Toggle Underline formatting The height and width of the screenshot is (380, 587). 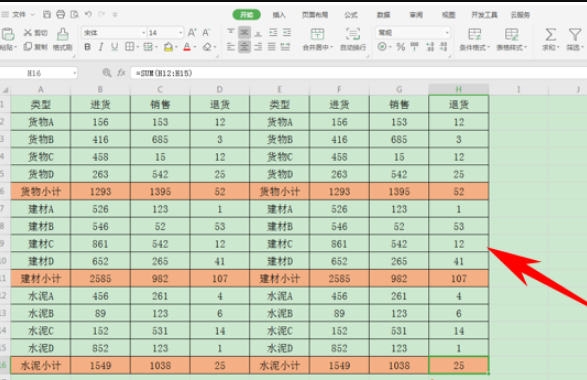pyautogui.click(x=115, y=47)
